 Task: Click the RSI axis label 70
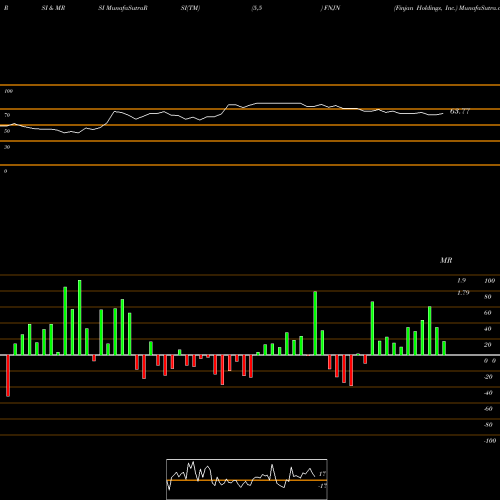coord(7,115)
